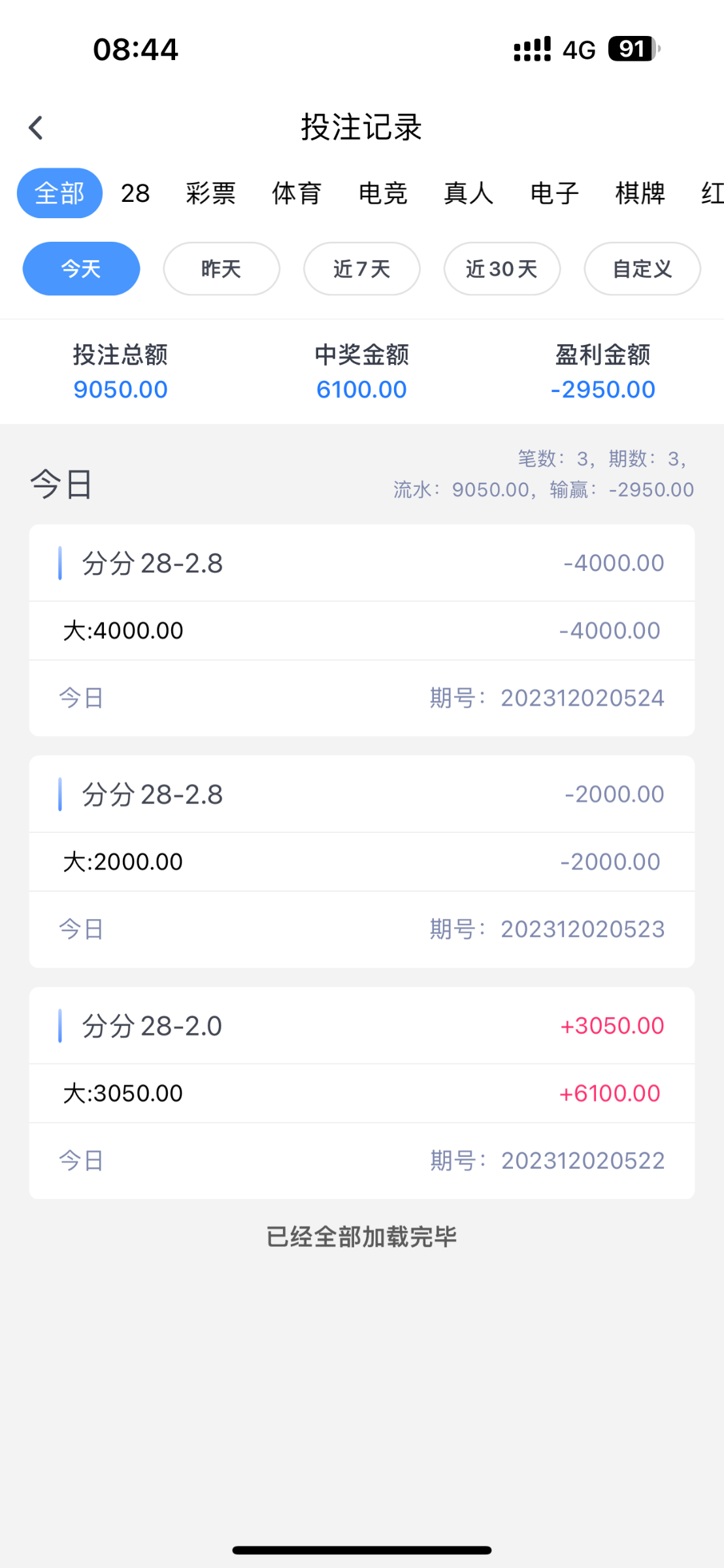Image resolution: width=724 pixels, height=1568 pixels.
Task: Tap the 投注总额 9050.00 value
Action: 120,389
